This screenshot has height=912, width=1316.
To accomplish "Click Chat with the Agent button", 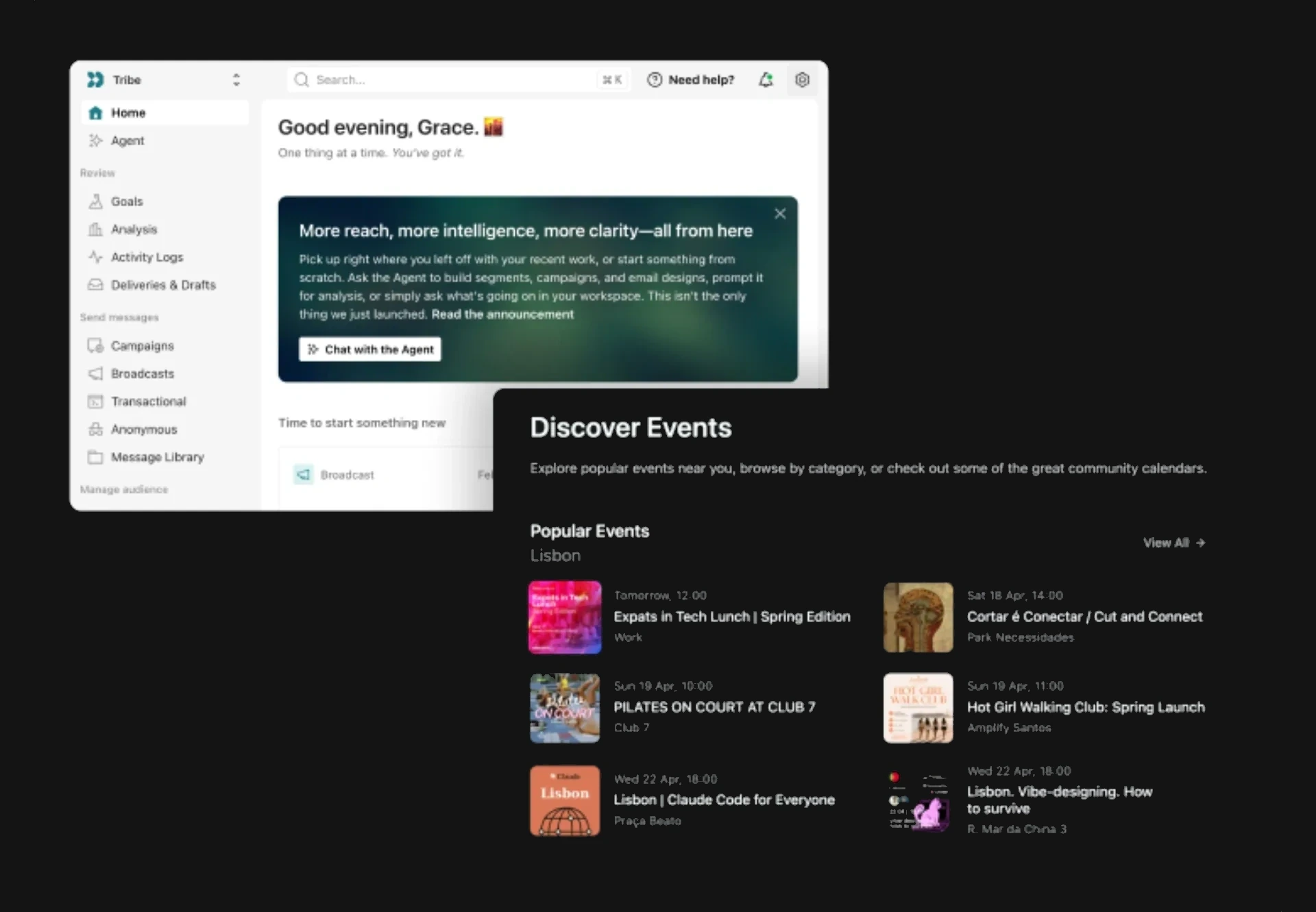I will point(370,349).
